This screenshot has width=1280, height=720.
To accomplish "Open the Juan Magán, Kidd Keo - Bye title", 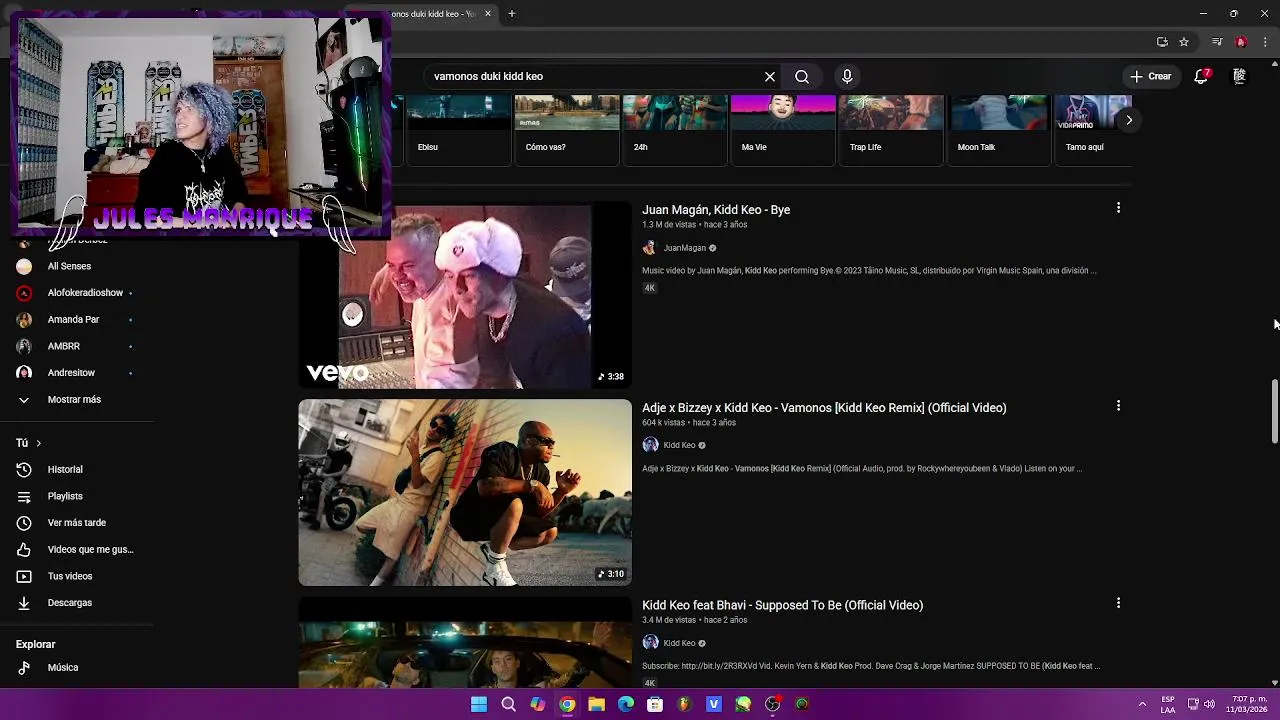I will 716,210.
